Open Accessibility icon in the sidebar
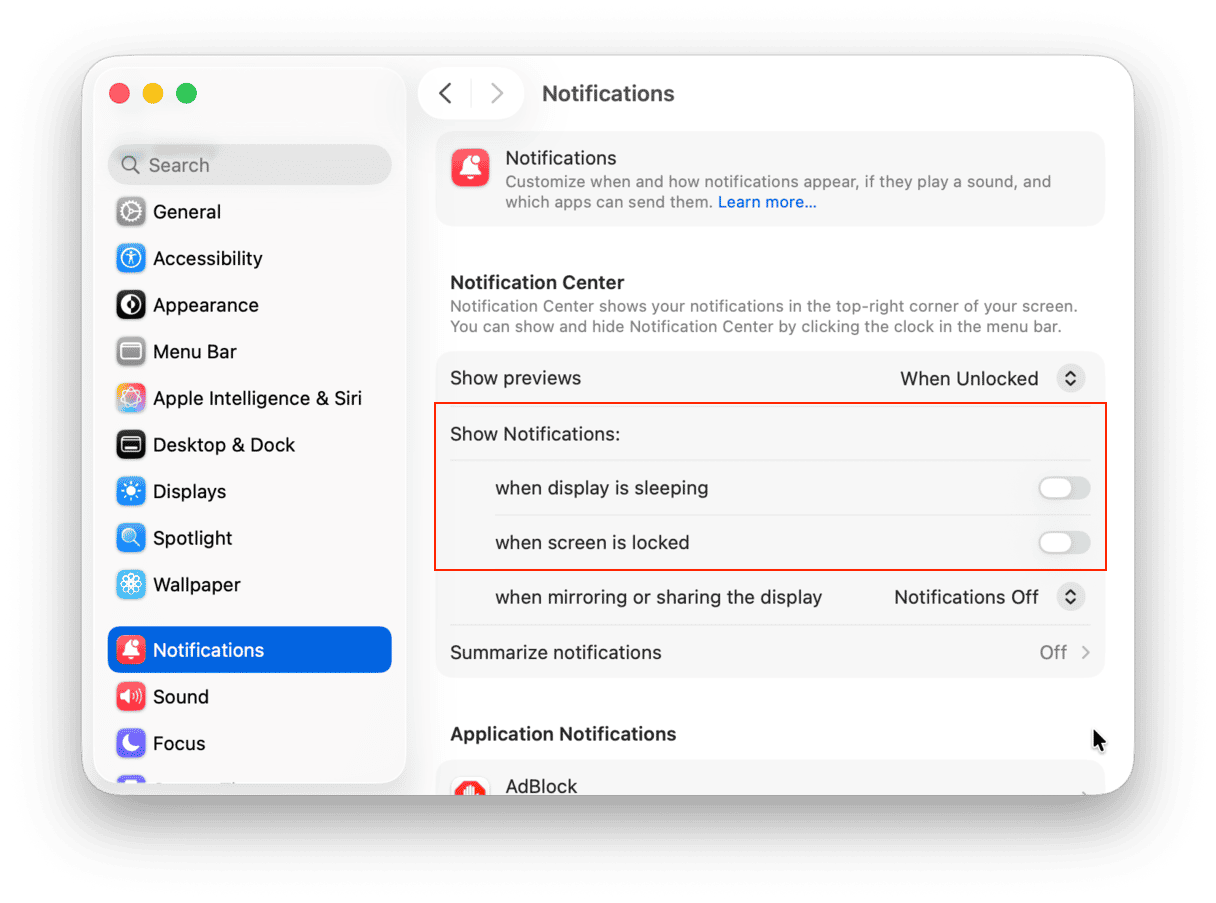This screenshot has height=903, width=1216. click(x=131, y=258)
